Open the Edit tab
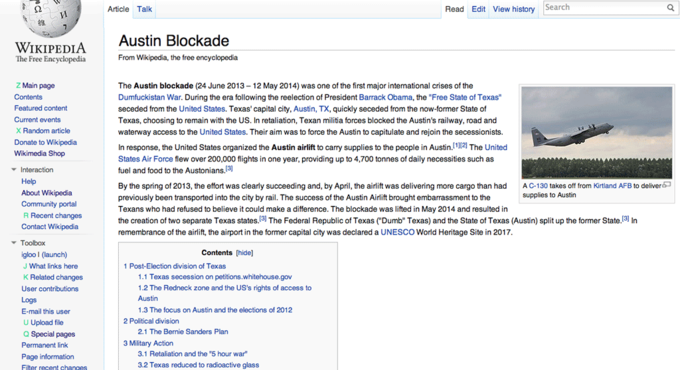This screenshot has height=370, width=680. (x=478, y=9)
